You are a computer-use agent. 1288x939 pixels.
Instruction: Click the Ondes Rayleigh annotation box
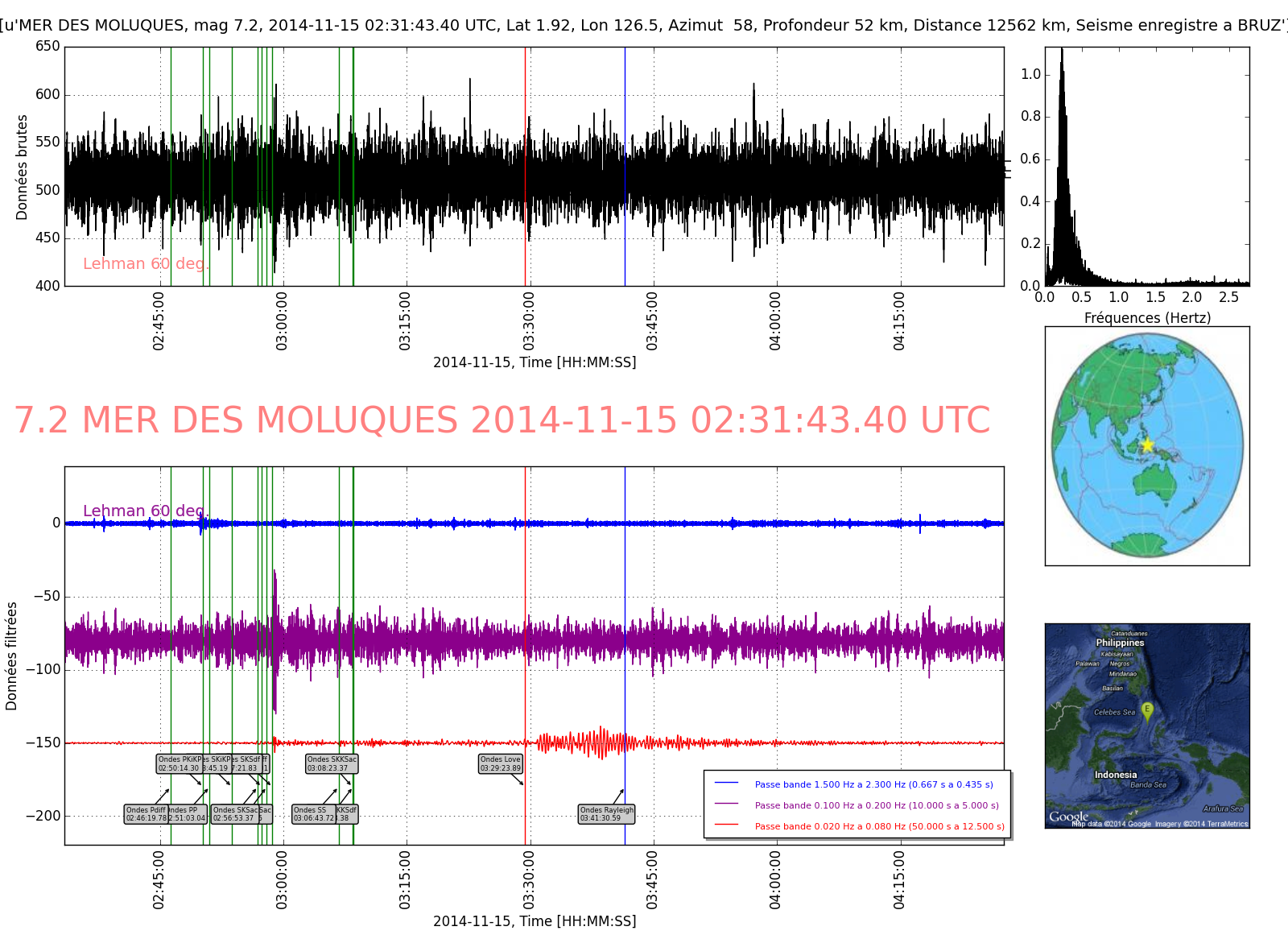click(x=606, y=814)
